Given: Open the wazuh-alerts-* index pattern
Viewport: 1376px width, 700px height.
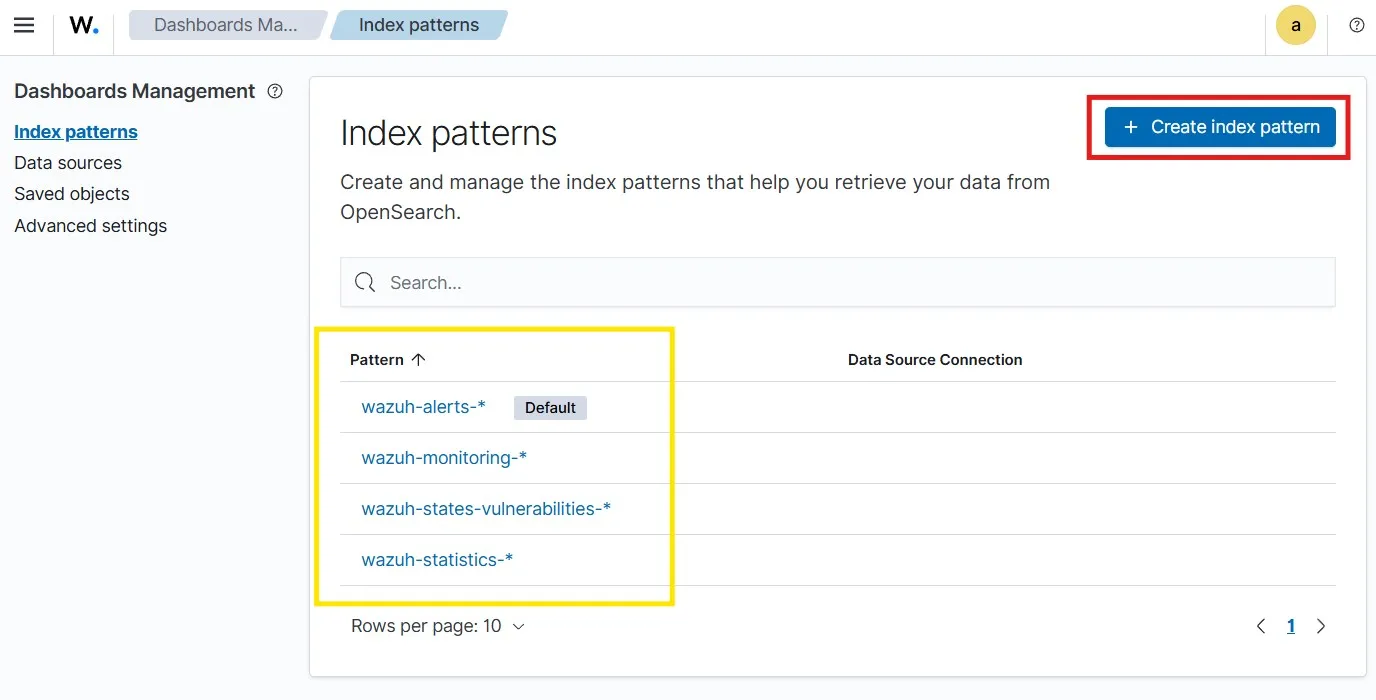Looking at the screenshot, I should (x=423, y=407).
